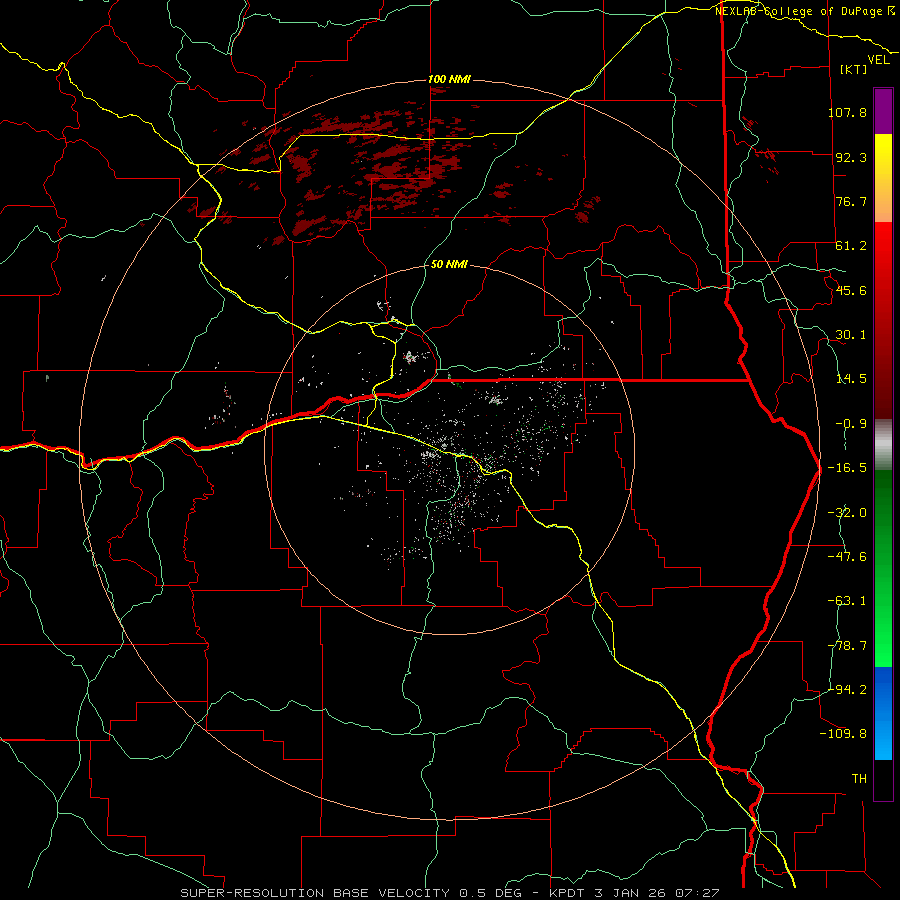Pick the blue segment of the color bar
900x900 pixels.
click(x=883, y=713)
